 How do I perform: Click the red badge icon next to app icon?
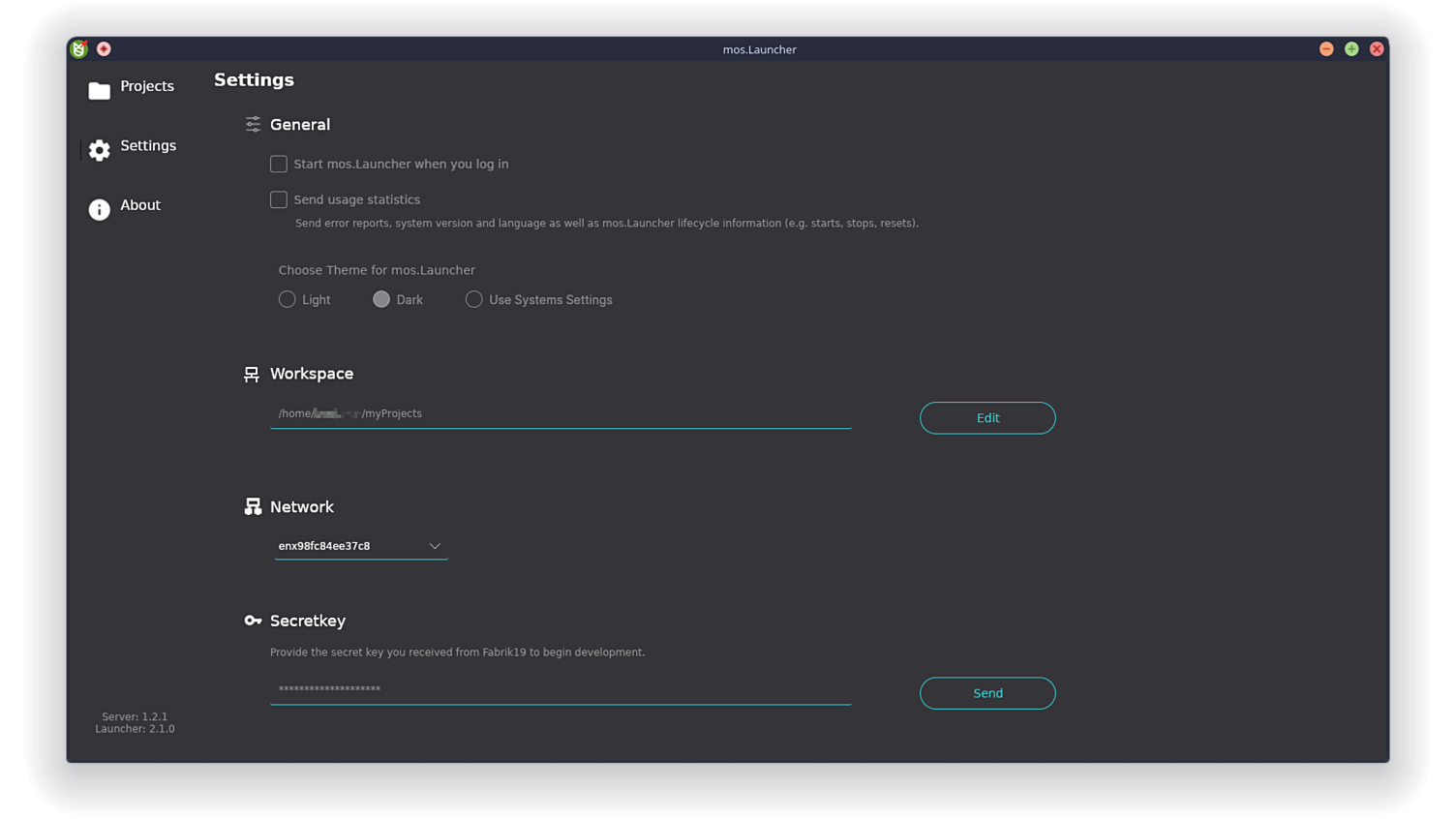pos(104,48)
